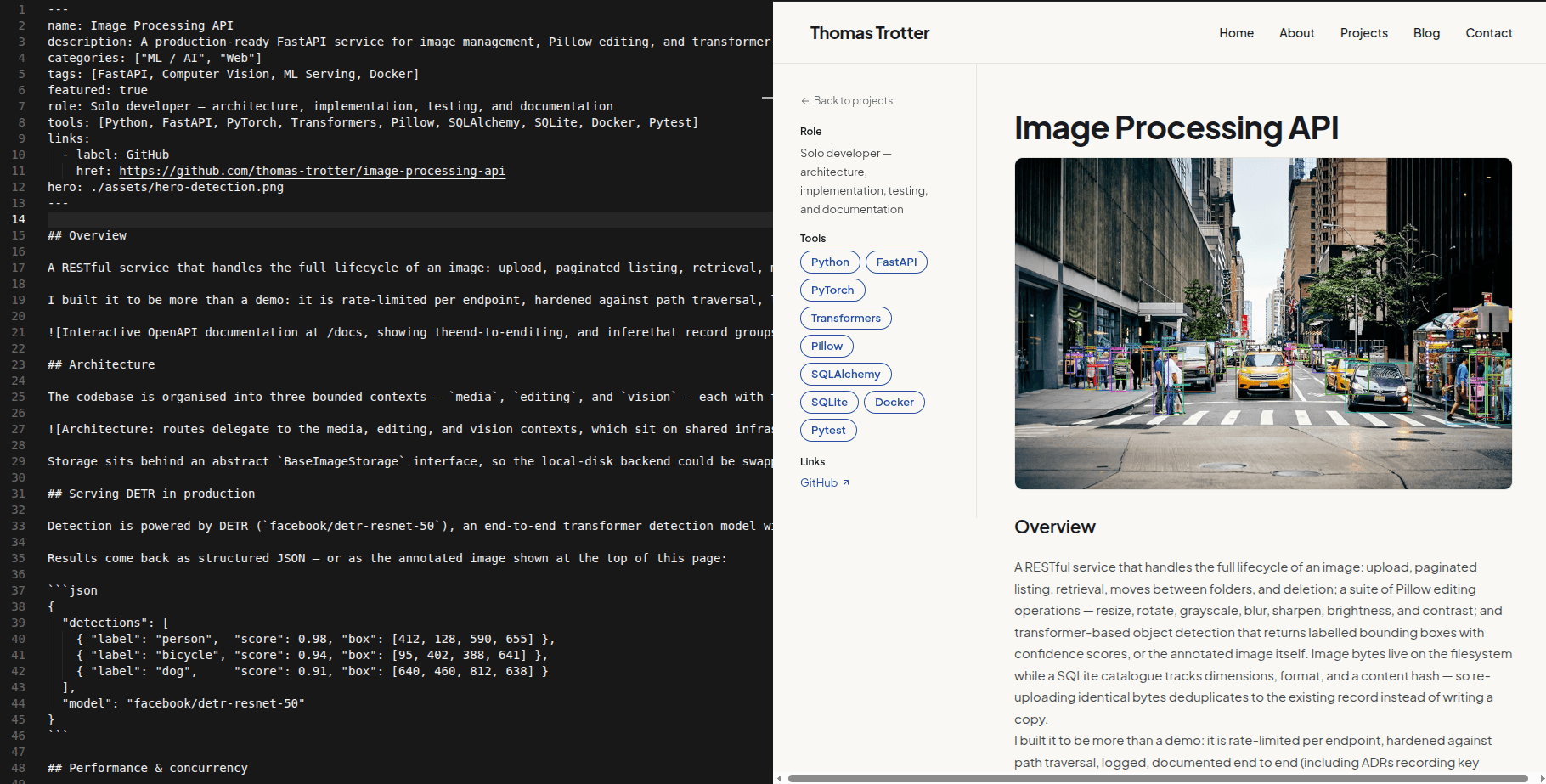Screen dimensions: 1546x784
Task: Open the About nav link
Action: tap(1296, 33)
